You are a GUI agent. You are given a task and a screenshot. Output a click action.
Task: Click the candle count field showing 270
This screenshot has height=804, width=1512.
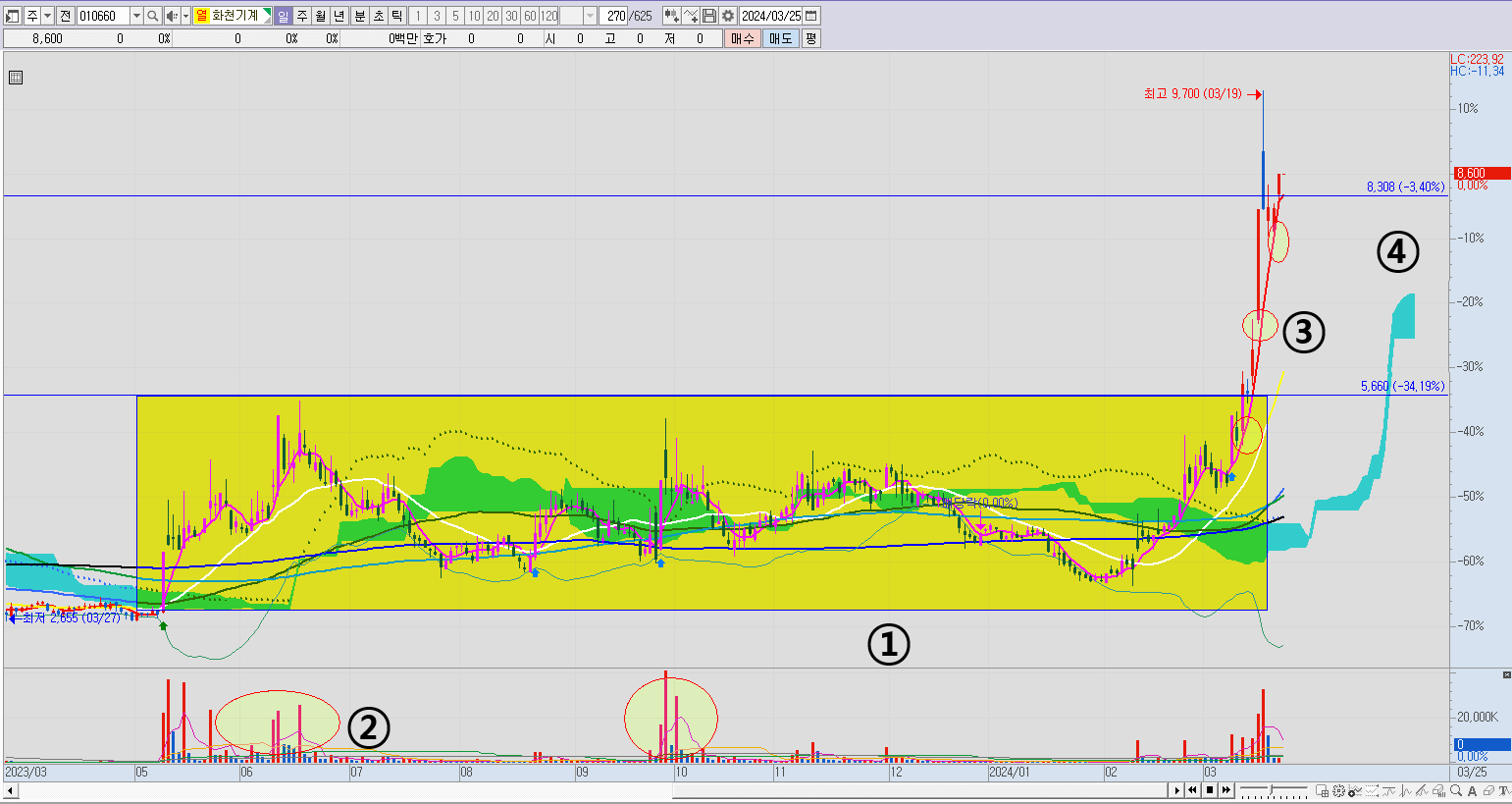613,16
